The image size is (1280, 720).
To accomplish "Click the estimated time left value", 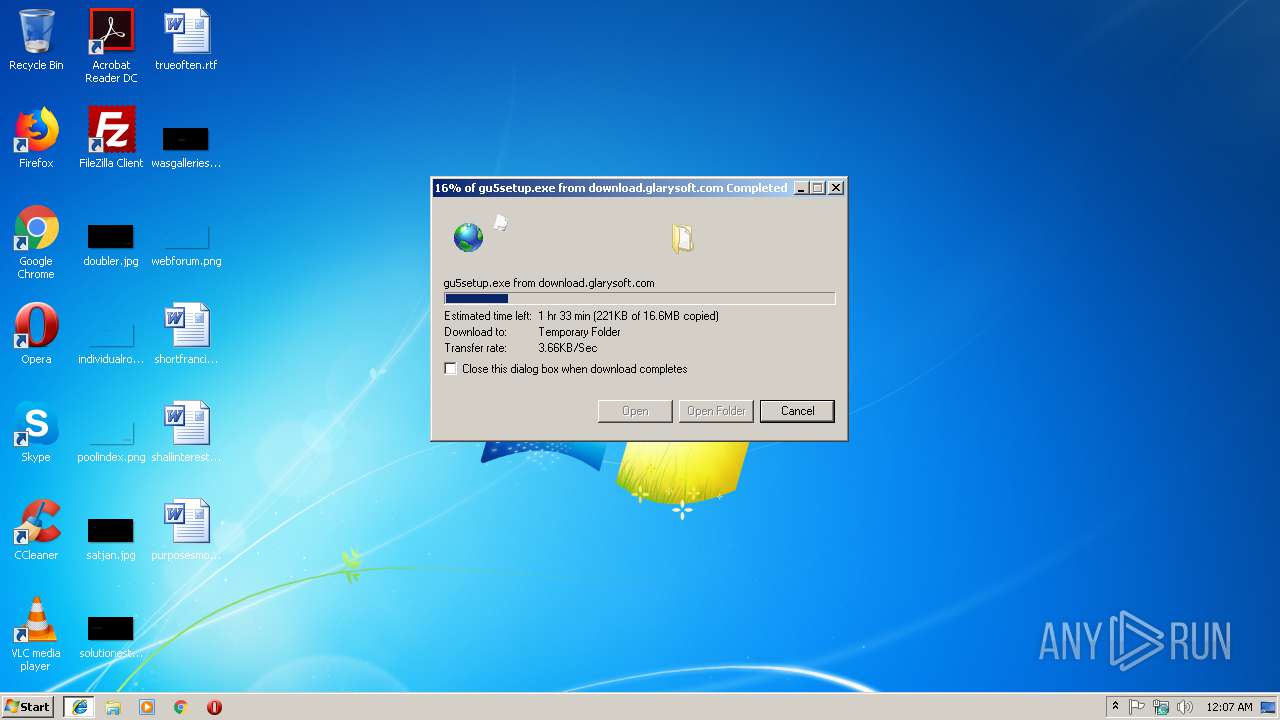I will pyautogui.click(x=629, y=316).
